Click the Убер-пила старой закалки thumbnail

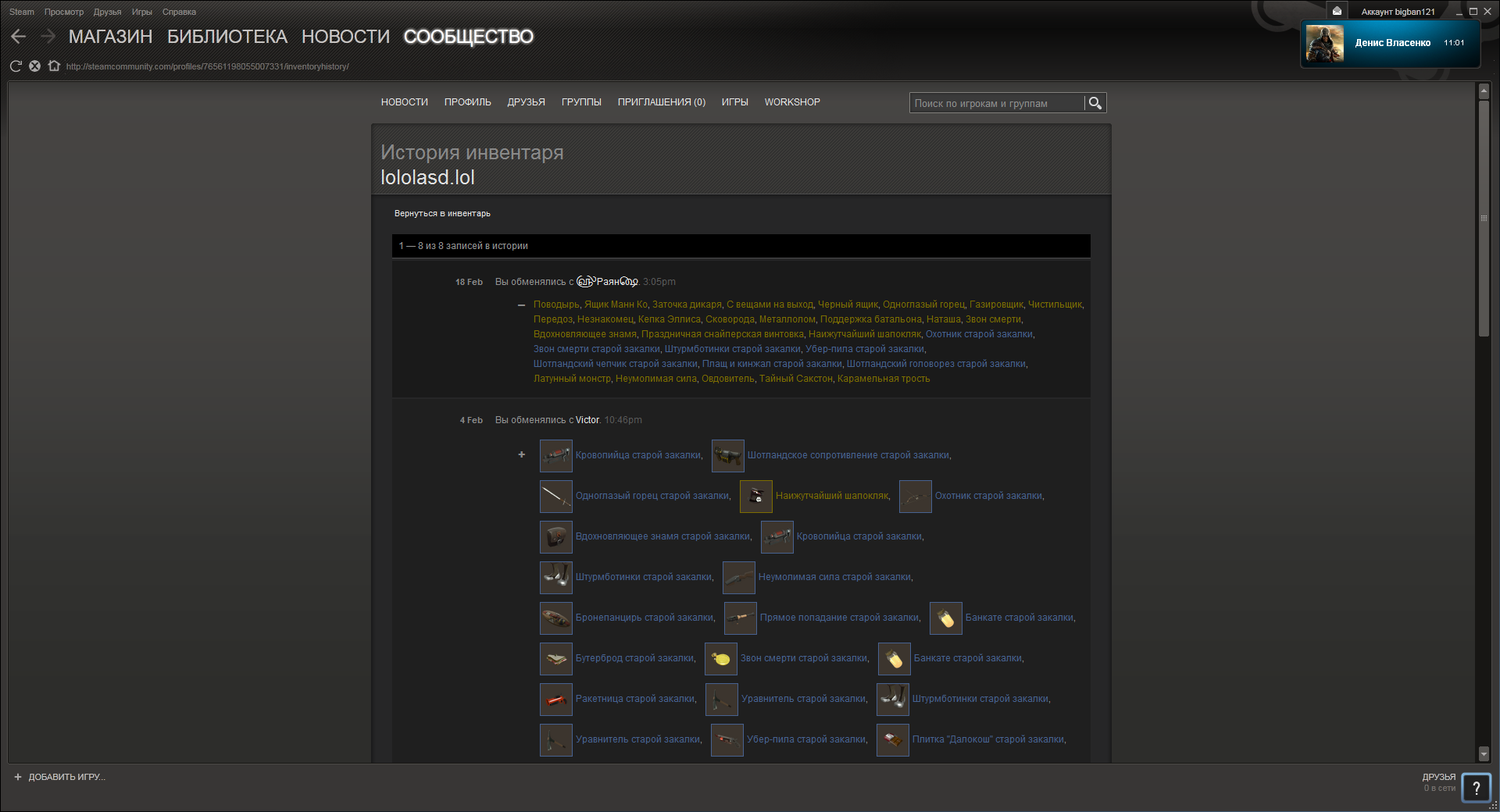727,739
